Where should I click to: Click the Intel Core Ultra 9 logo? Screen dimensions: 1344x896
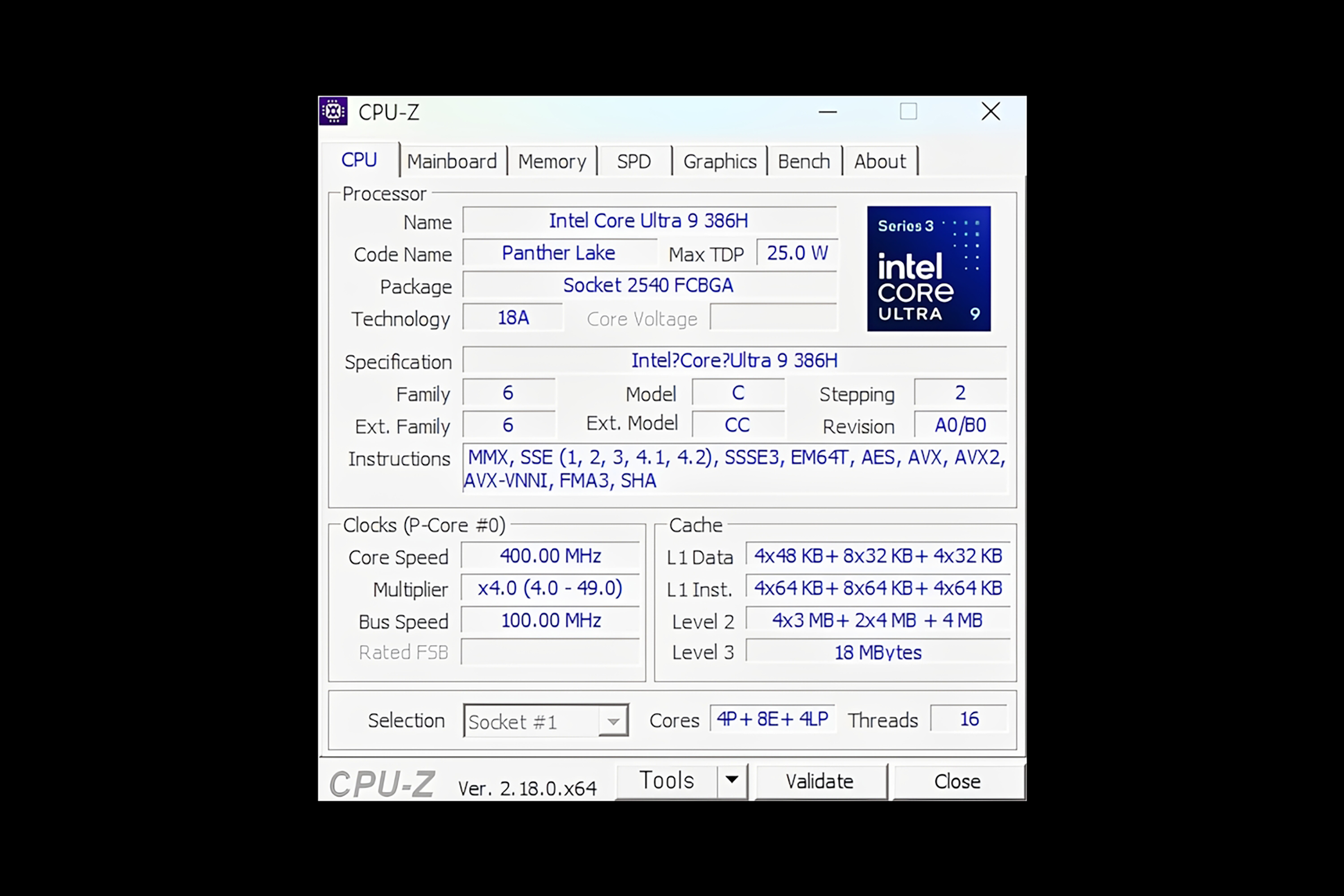[x=929, y=268]
